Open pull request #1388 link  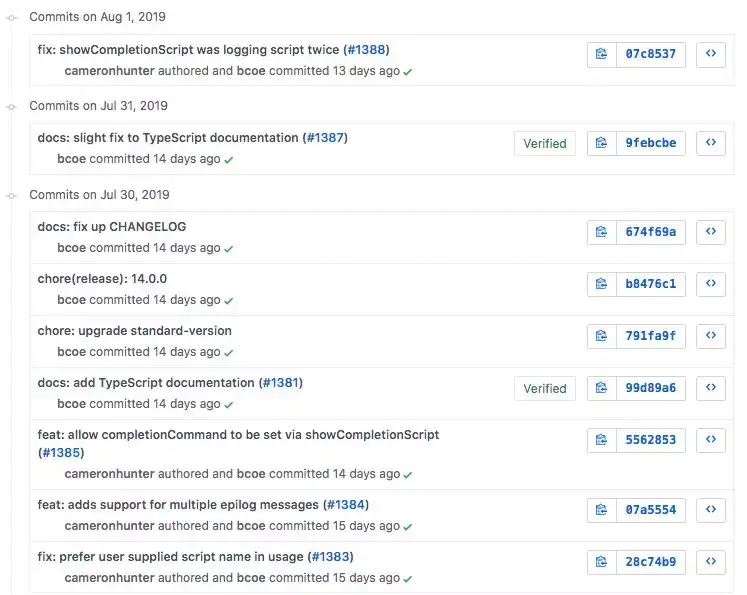click(366, 50)
